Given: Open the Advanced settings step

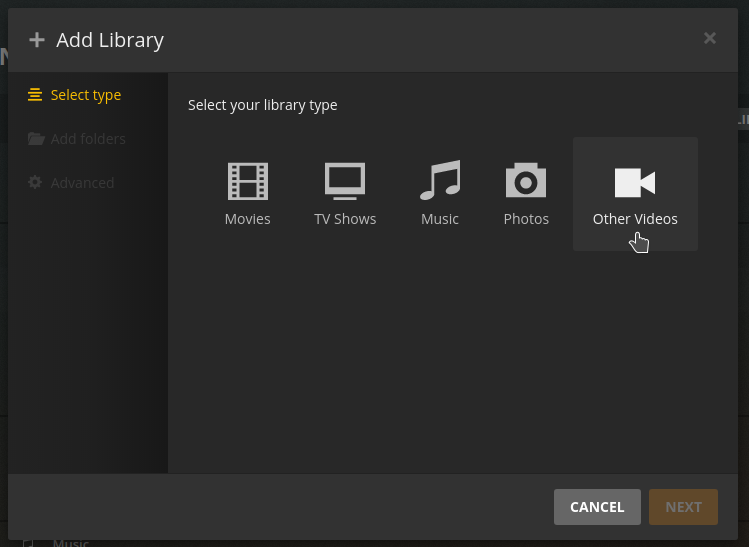Looking at the screenshot, I should pyautogui.click(x=71, y=182).
